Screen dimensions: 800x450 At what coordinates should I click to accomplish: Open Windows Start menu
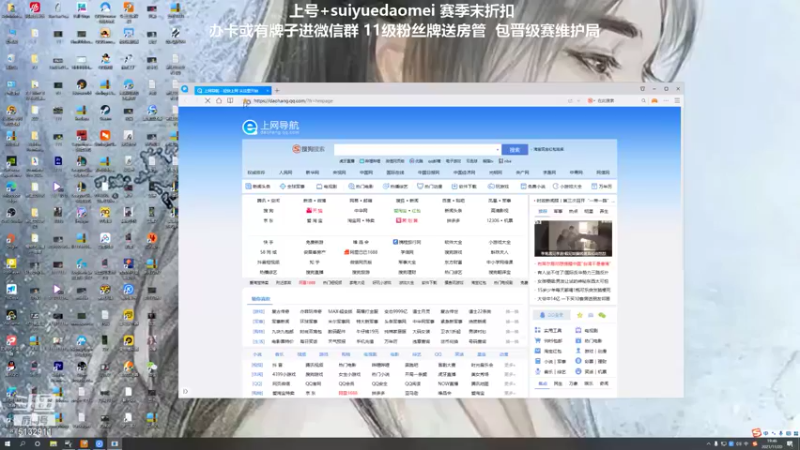pyautogui.click(x=8, y=444)
